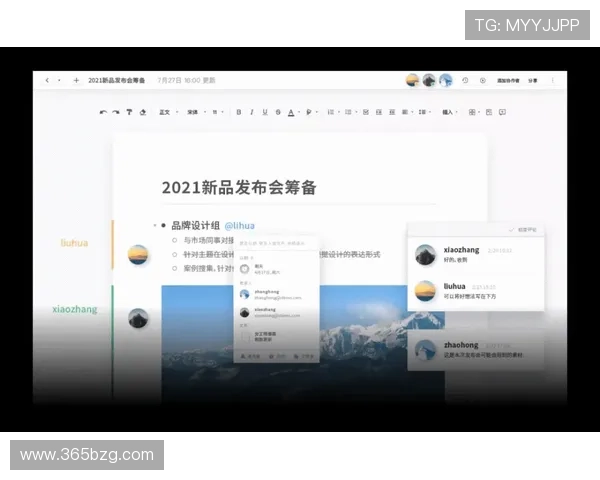Click the add comment icon in toolbar
The width and height of the screenshot is (600, 480).
click(x=502, y=112)
